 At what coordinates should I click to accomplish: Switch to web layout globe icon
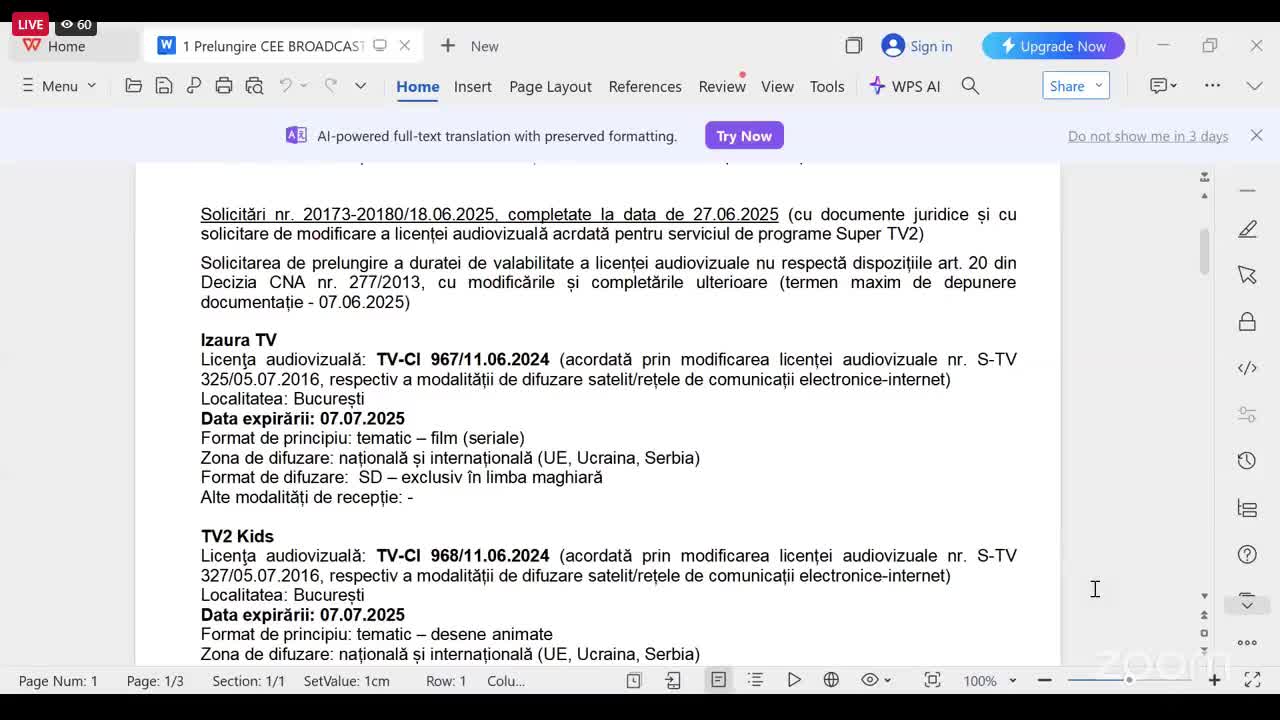[831, 680]
